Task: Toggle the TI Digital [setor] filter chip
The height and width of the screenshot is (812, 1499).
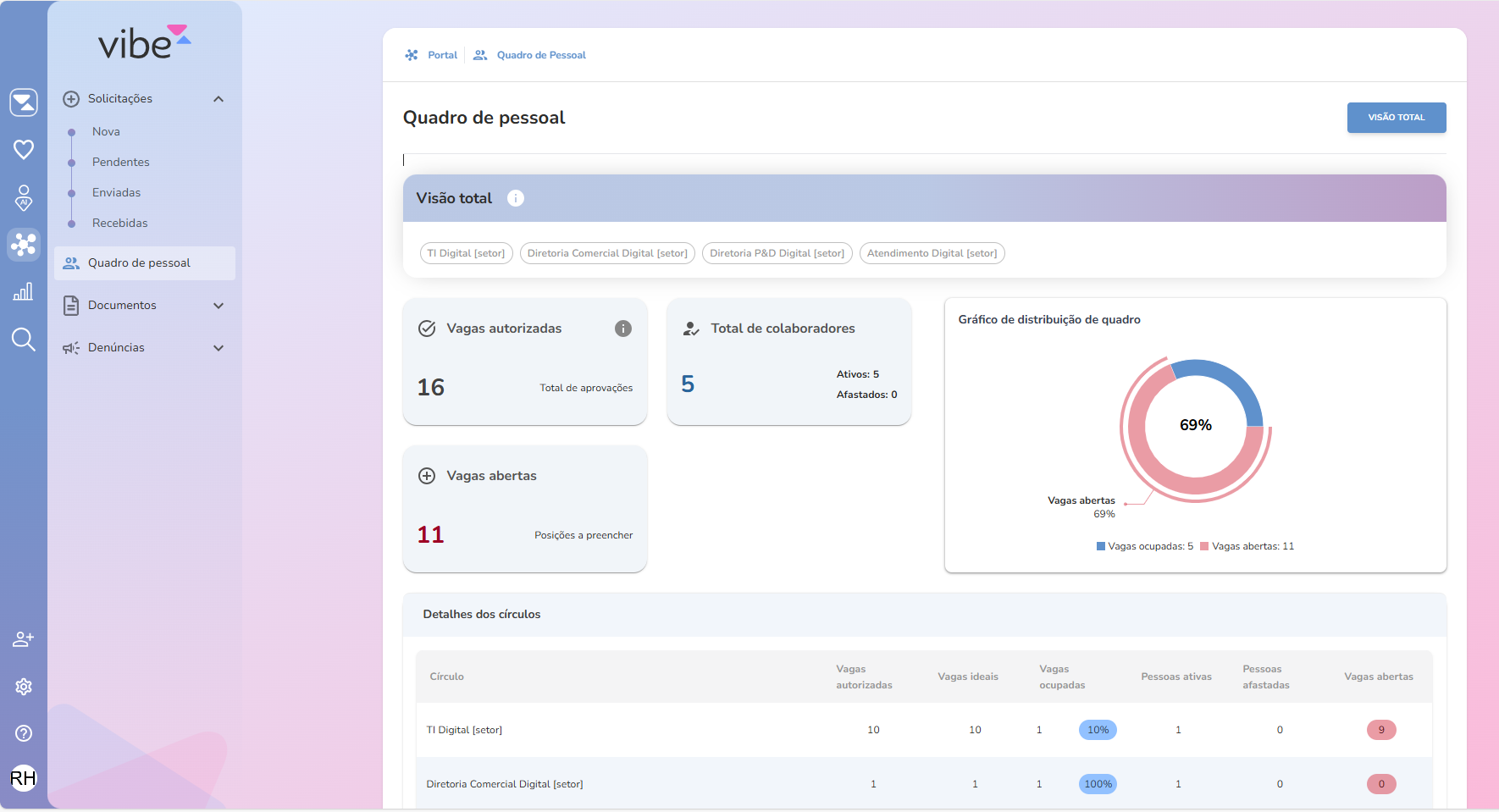Action: (466, 253)
